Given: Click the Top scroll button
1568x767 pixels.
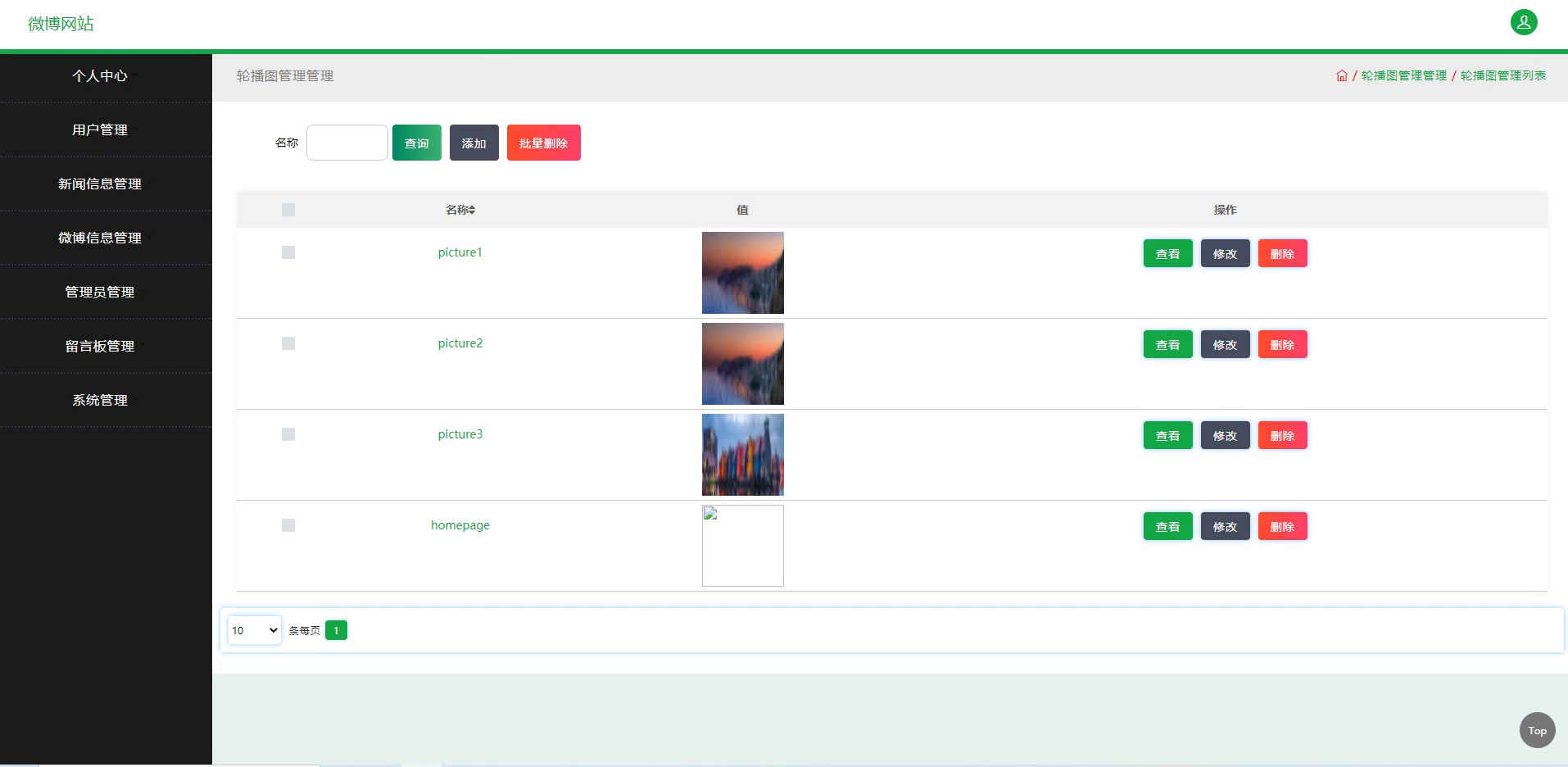Looking at the screenshot, I should (1538, 730).
